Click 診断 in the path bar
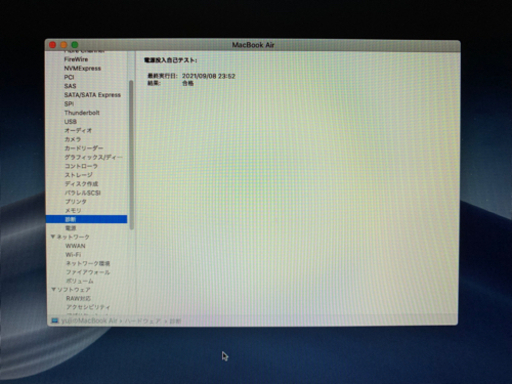Screen dimensions: 512x384 pyautogui.click(x=175, y=321)
